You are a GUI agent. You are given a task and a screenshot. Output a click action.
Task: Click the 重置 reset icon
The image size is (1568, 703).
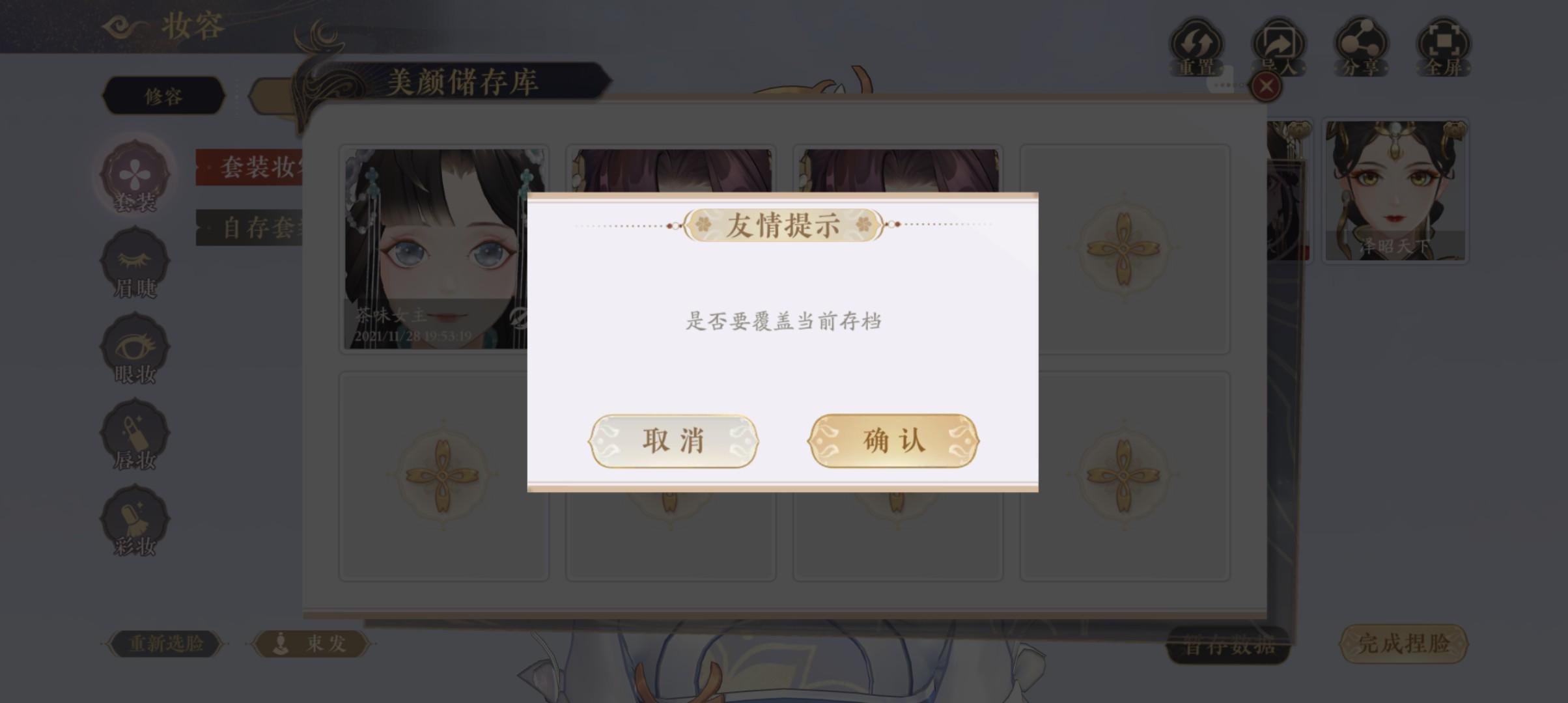[x=1197, y=47]
